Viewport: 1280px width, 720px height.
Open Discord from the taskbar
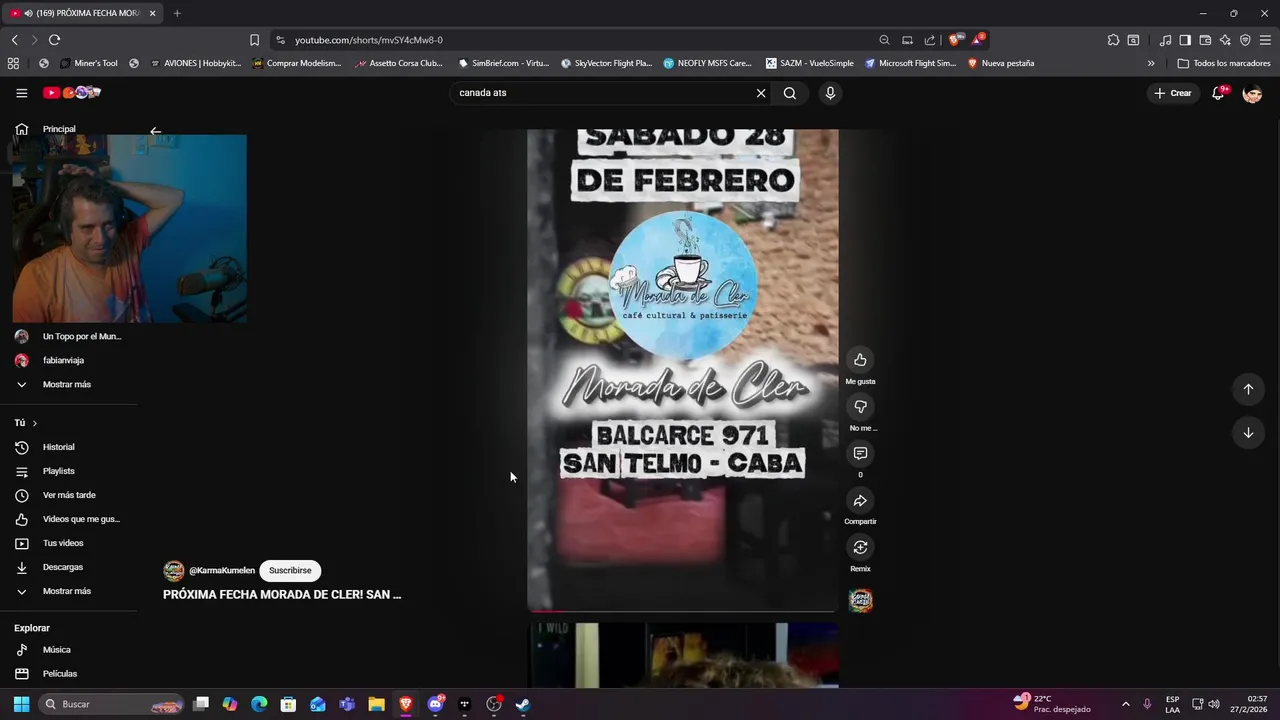[x=435, y=704]
